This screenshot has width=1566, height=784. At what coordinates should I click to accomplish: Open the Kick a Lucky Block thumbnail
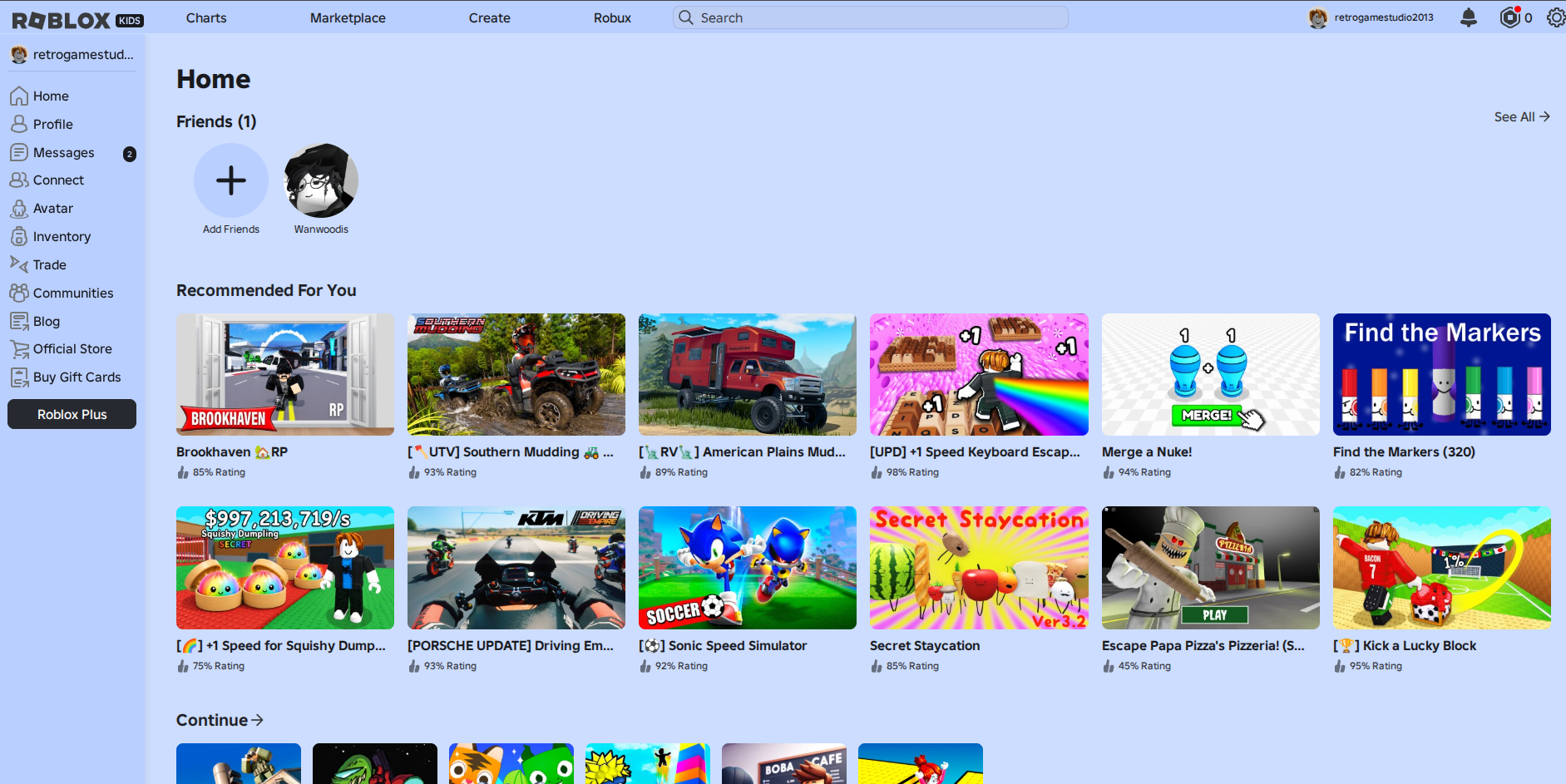pos(1442,568)
